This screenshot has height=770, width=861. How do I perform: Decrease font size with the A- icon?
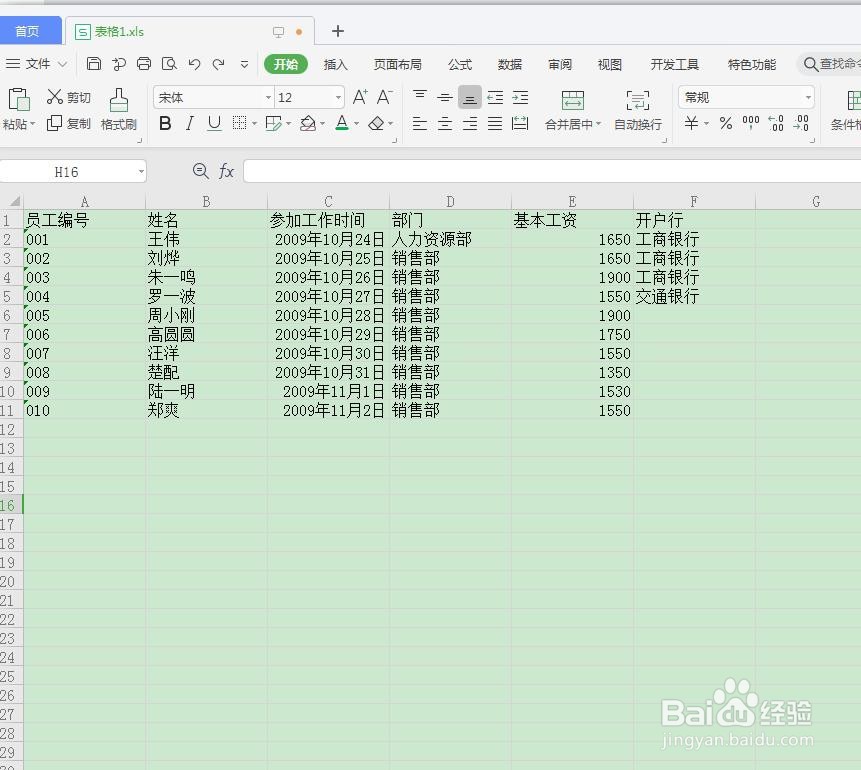click(385, 97)
